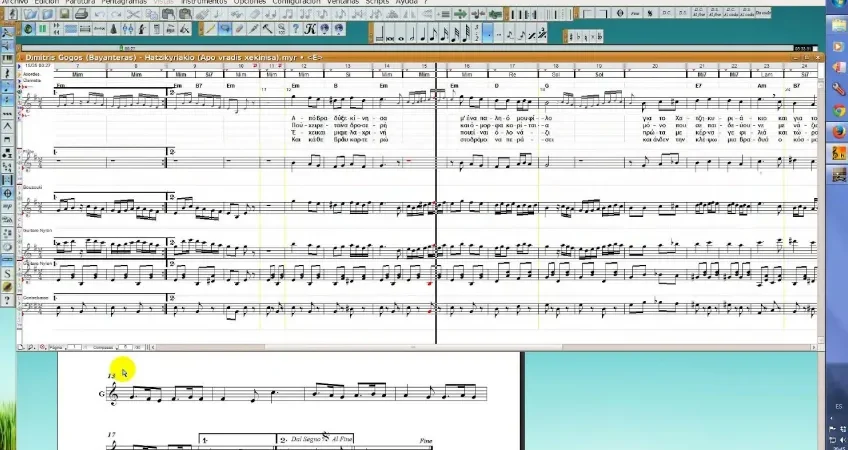The width and height of the screenshot is (848, 450).
Task: Open Firefox from the right sidebar
Action: 839,131
